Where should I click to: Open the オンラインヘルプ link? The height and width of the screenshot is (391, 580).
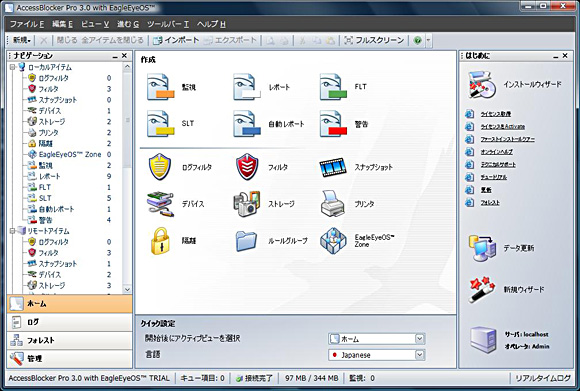click(497, 152)
